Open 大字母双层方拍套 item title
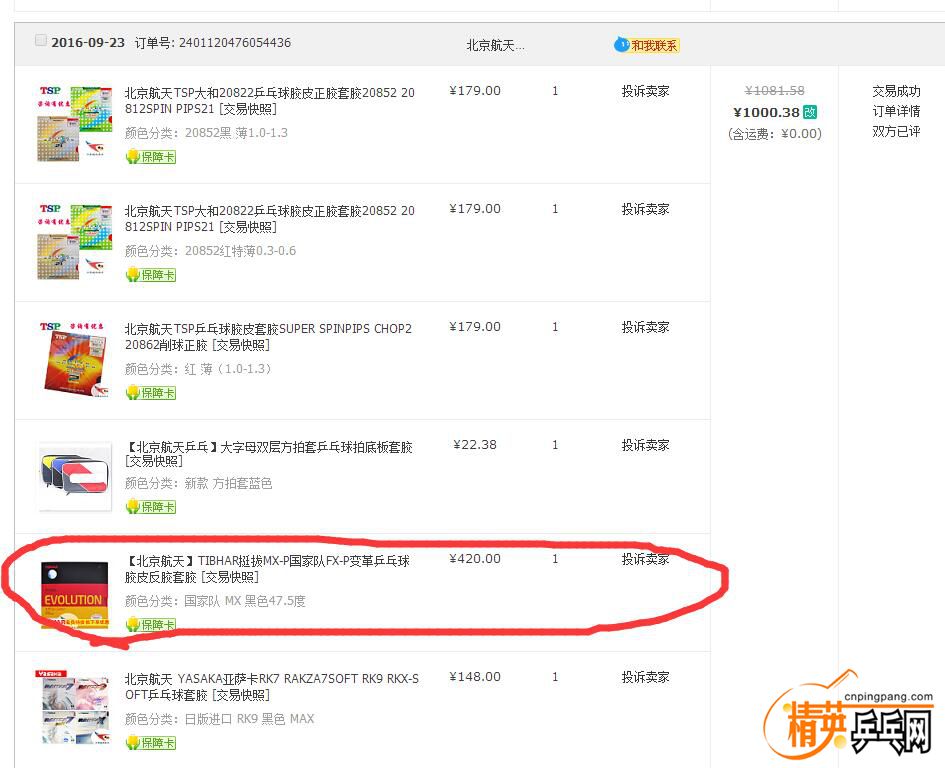The width and height of the screenshot is (945, 768). pyautogui.click(x=268, y=454)
